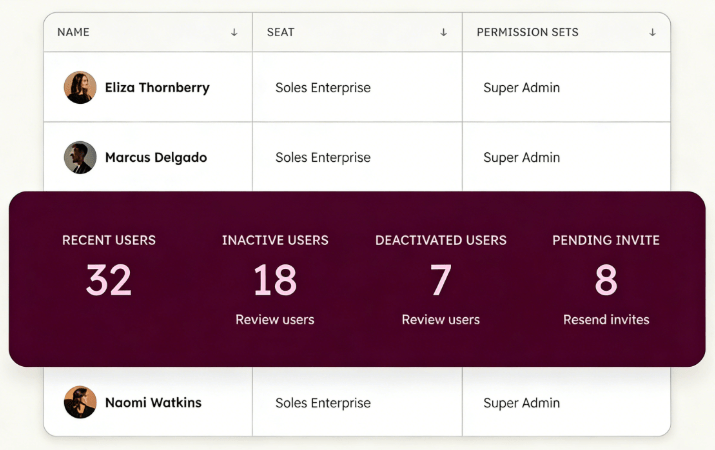Open Marcus Delgado's user name
715x450 pixels.
tap(156, 158)
